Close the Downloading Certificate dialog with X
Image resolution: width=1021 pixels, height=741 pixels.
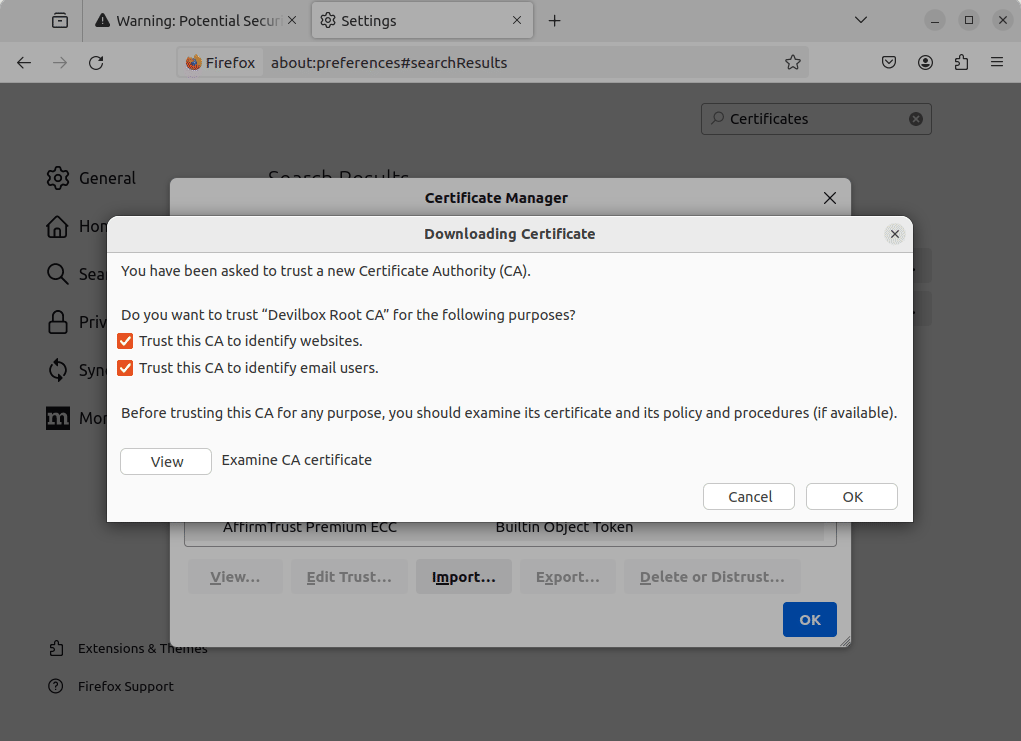point(894,234)
